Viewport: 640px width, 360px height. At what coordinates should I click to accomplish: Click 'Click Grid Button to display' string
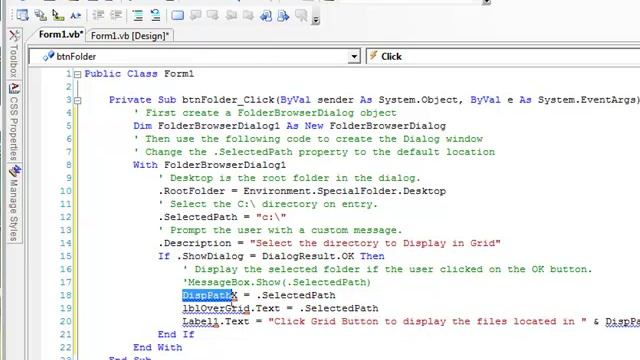coord(428,321)
